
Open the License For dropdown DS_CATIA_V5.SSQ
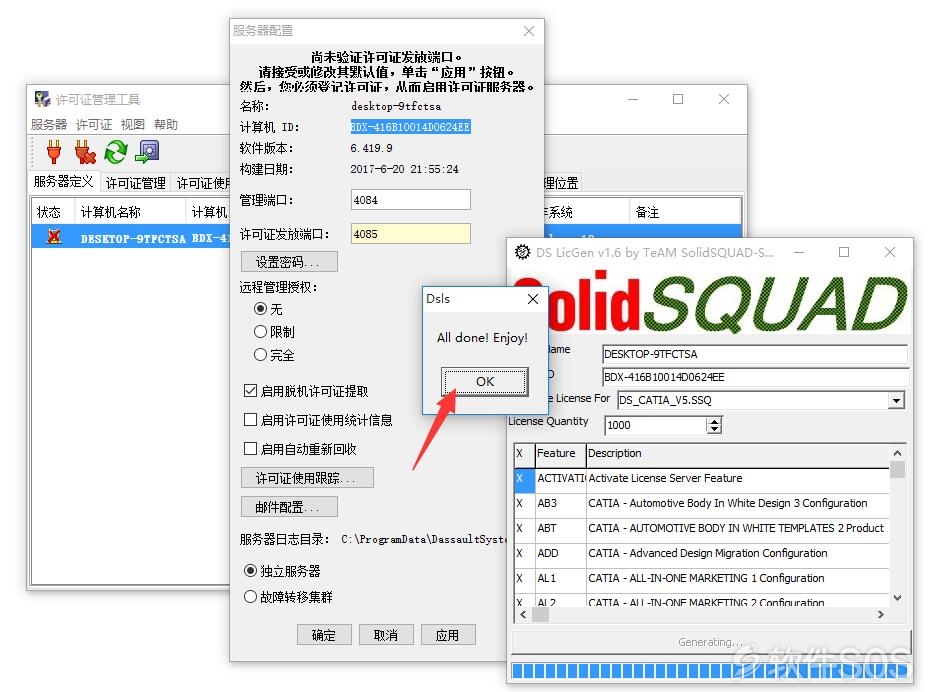897,401
